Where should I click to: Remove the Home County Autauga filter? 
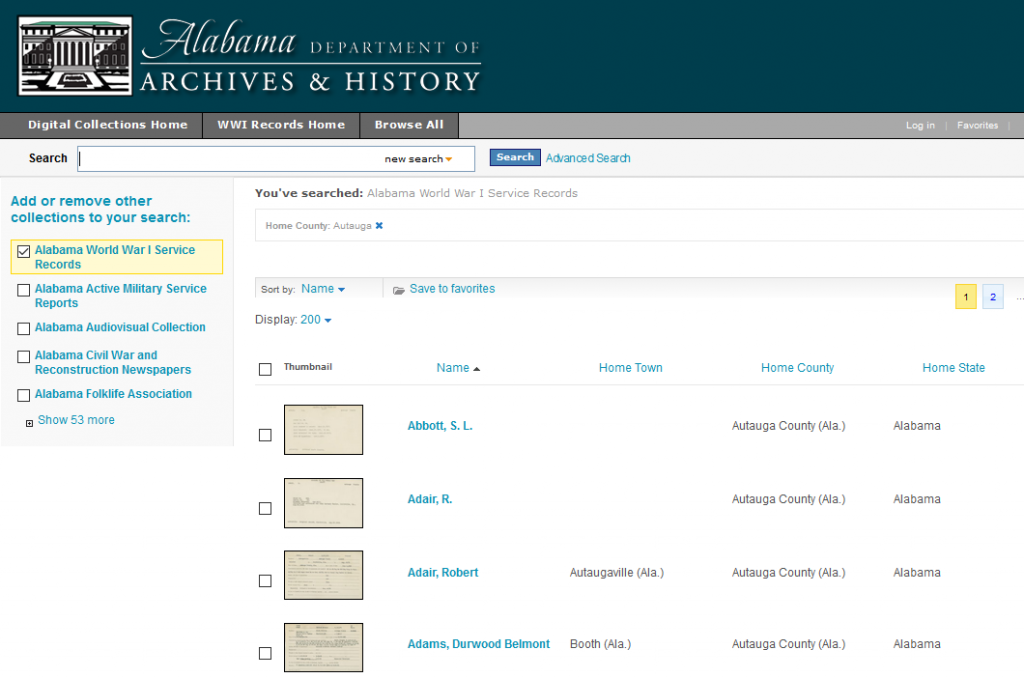[379, 225]
